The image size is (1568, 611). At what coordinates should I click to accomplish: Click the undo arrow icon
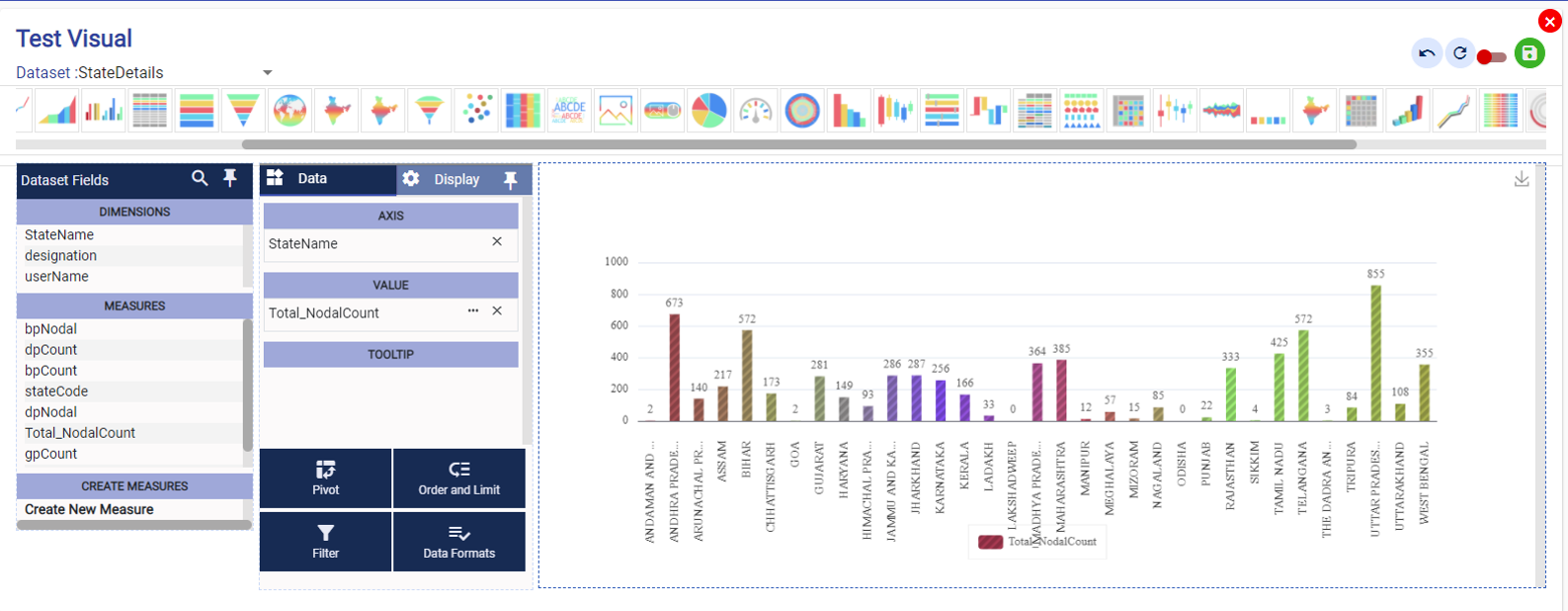point(1427,53)
